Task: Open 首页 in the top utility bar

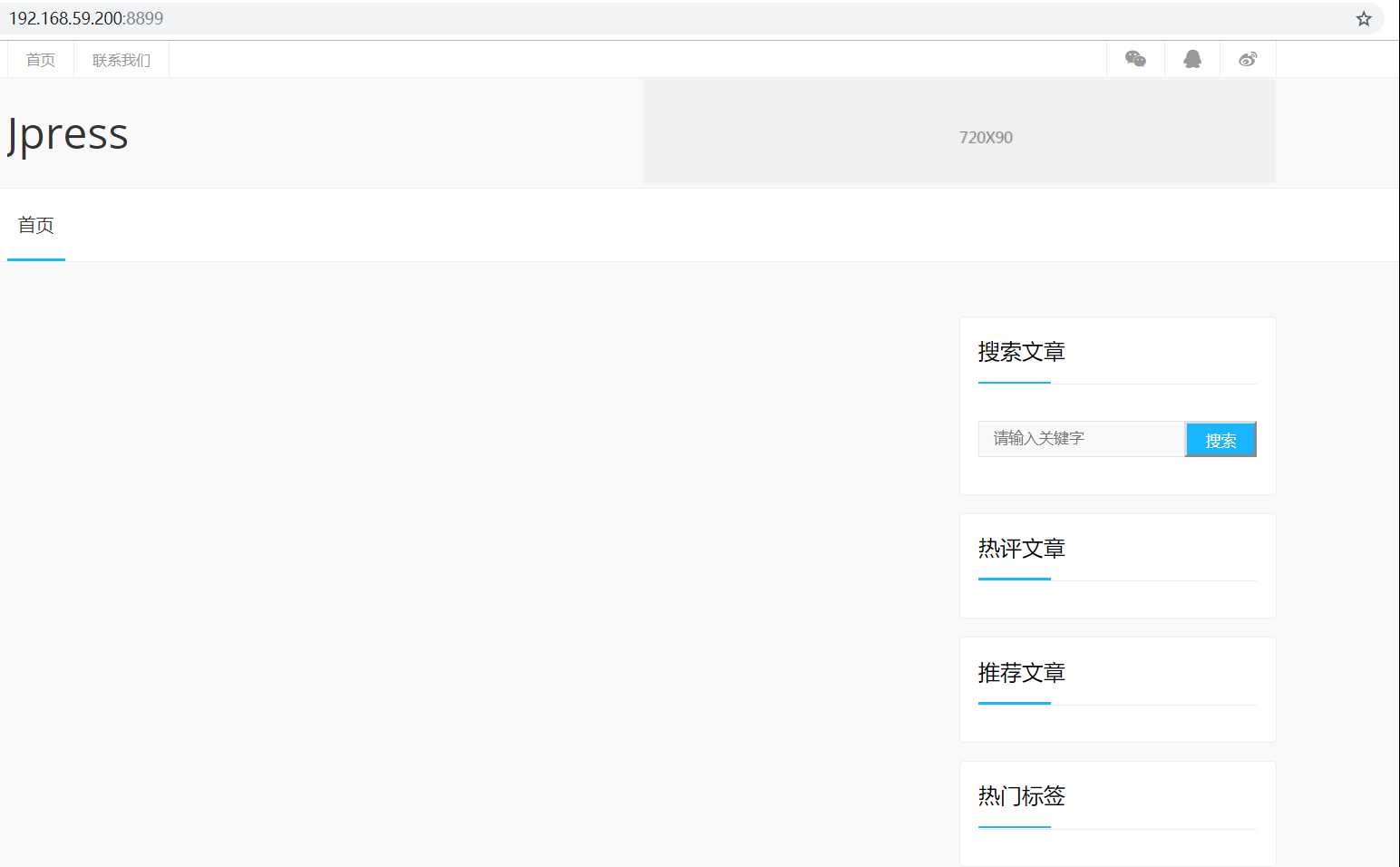Action: point(41,60)
